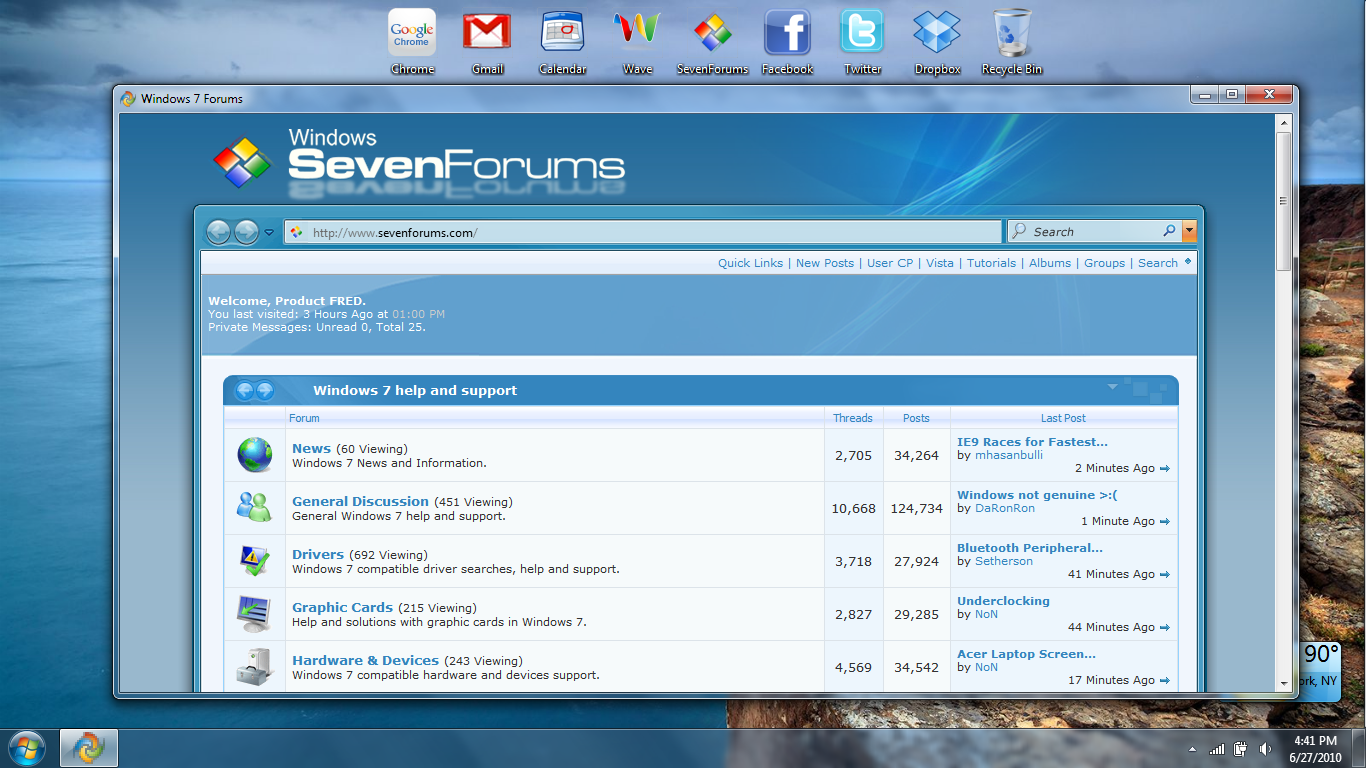Open the Drivers forum
Image resolution: width=1366 pixels, height=768 pixels.
point(318,555)
